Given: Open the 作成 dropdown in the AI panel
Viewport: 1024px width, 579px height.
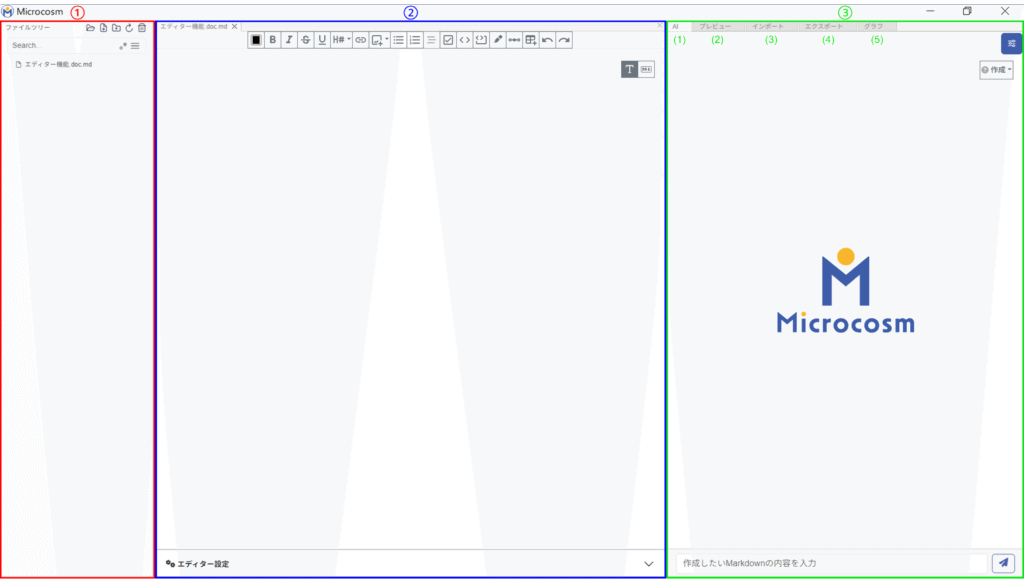Looking at the screenshot, I should pyautogui.click(x=997, y=70).
